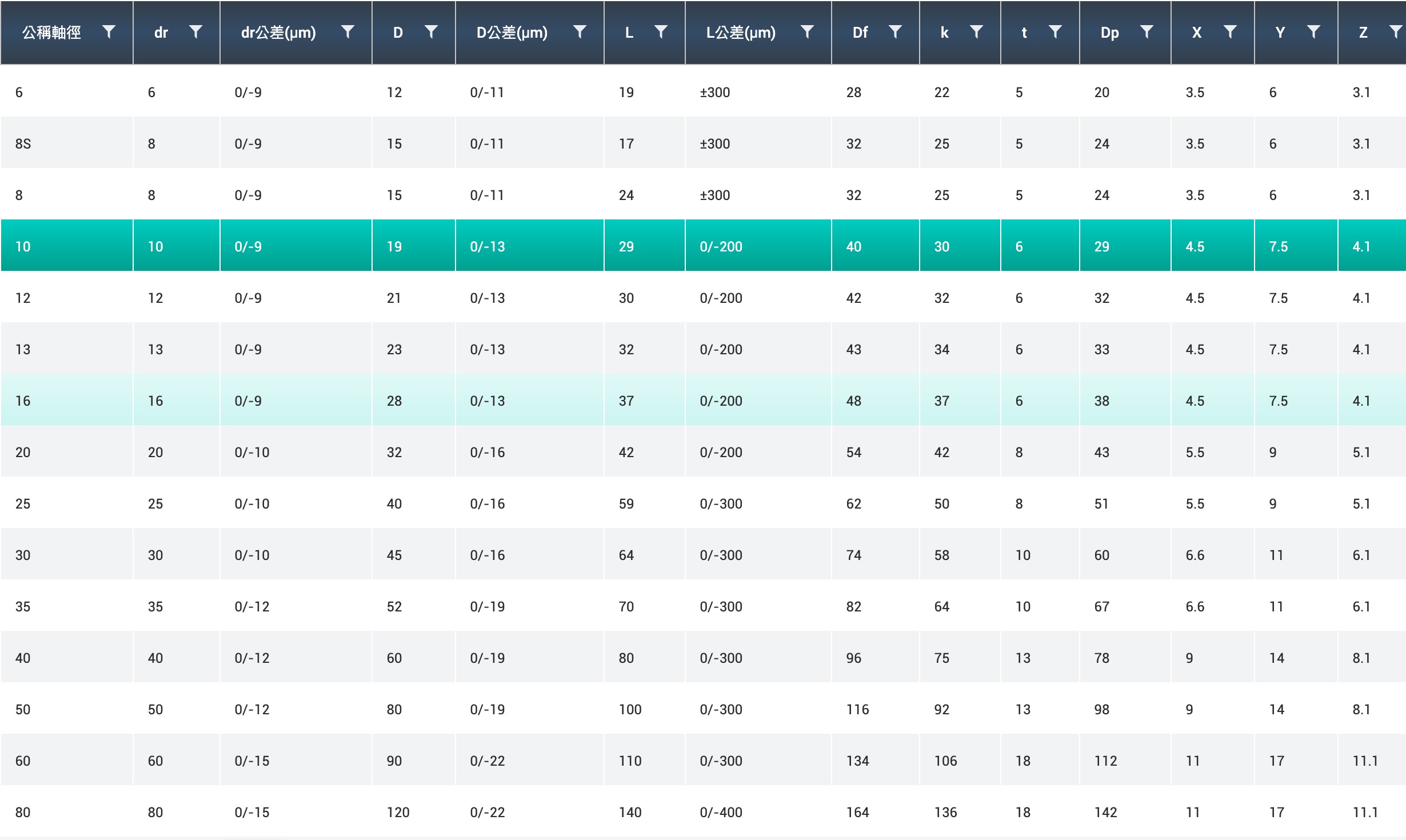
Task: Open filter for the D column
Action: click(431, 32)
